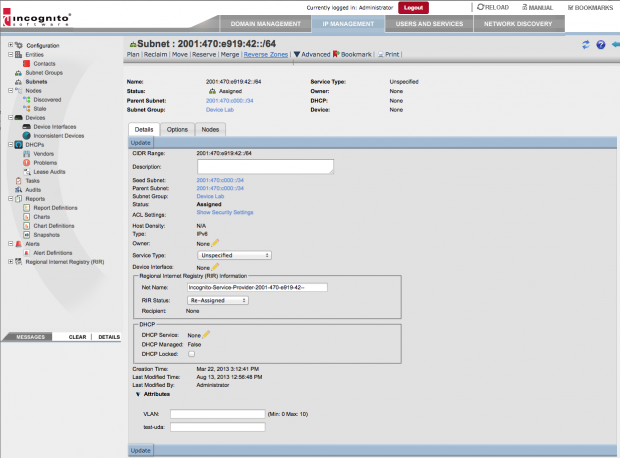Collapse the Alerts tree node
Screen dimensions: 620x458
[11, 244]
